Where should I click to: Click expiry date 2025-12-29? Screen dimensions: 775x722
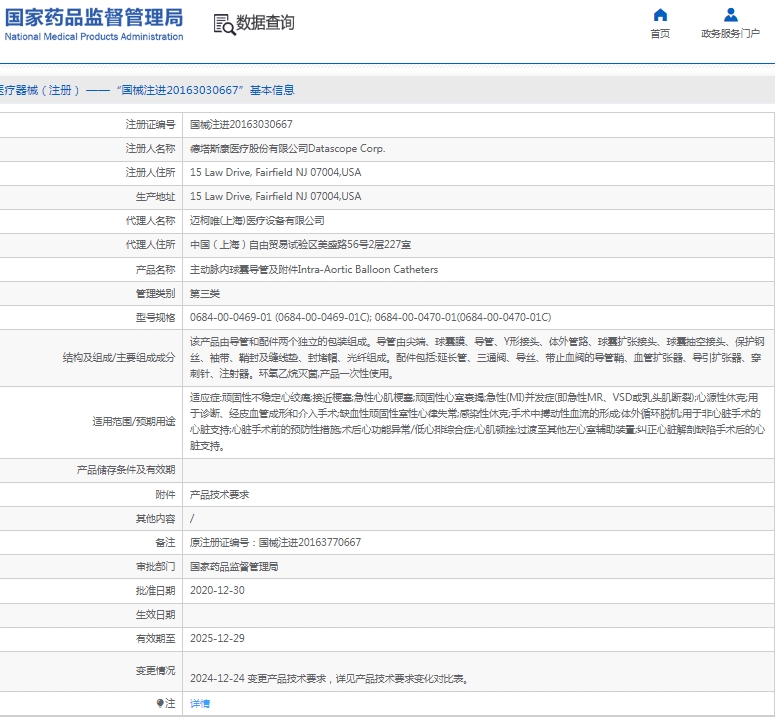(217, 638)
